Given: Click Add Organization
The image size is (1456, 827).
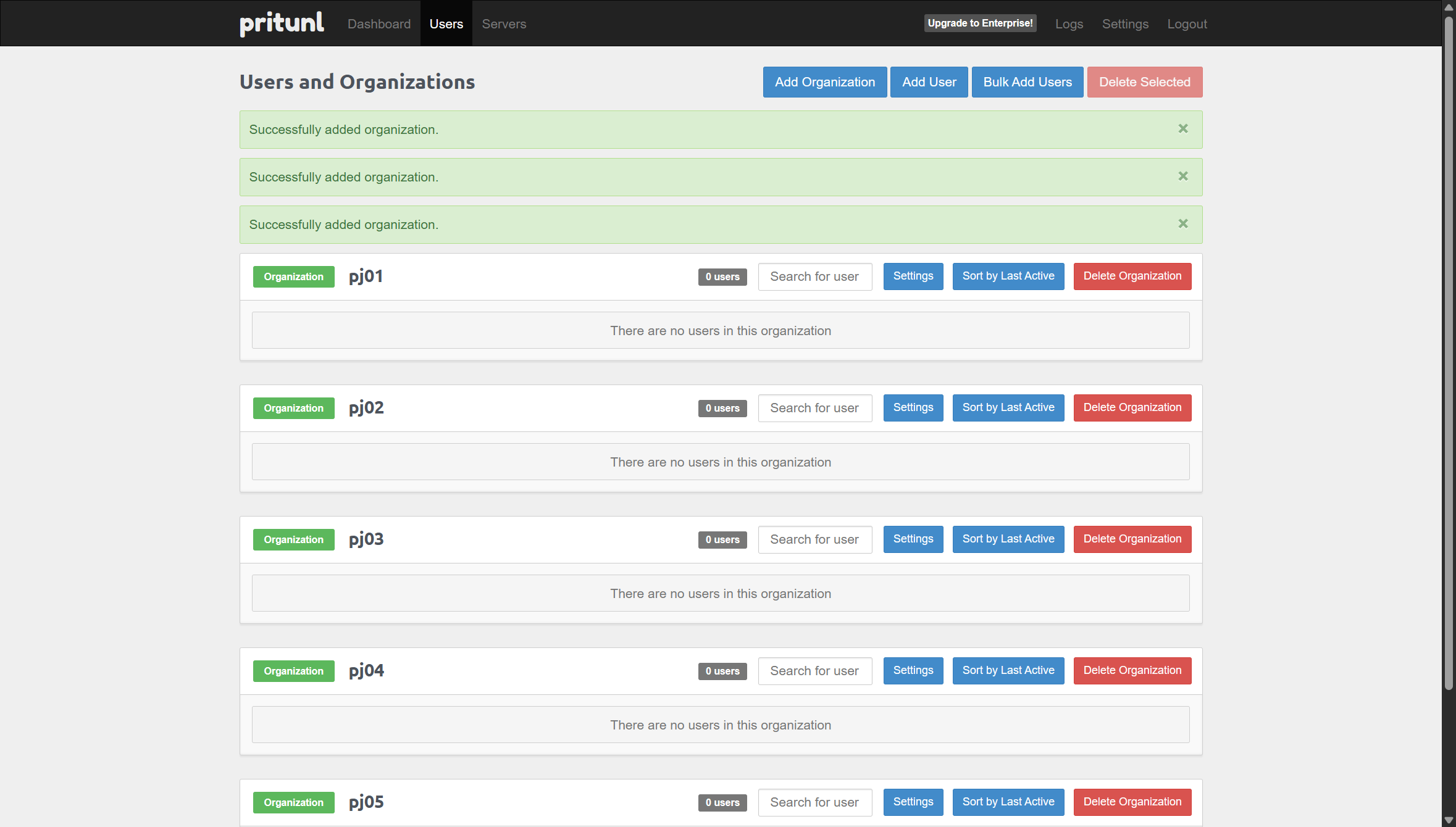Looking at the screenshot, I should point(824,81).
